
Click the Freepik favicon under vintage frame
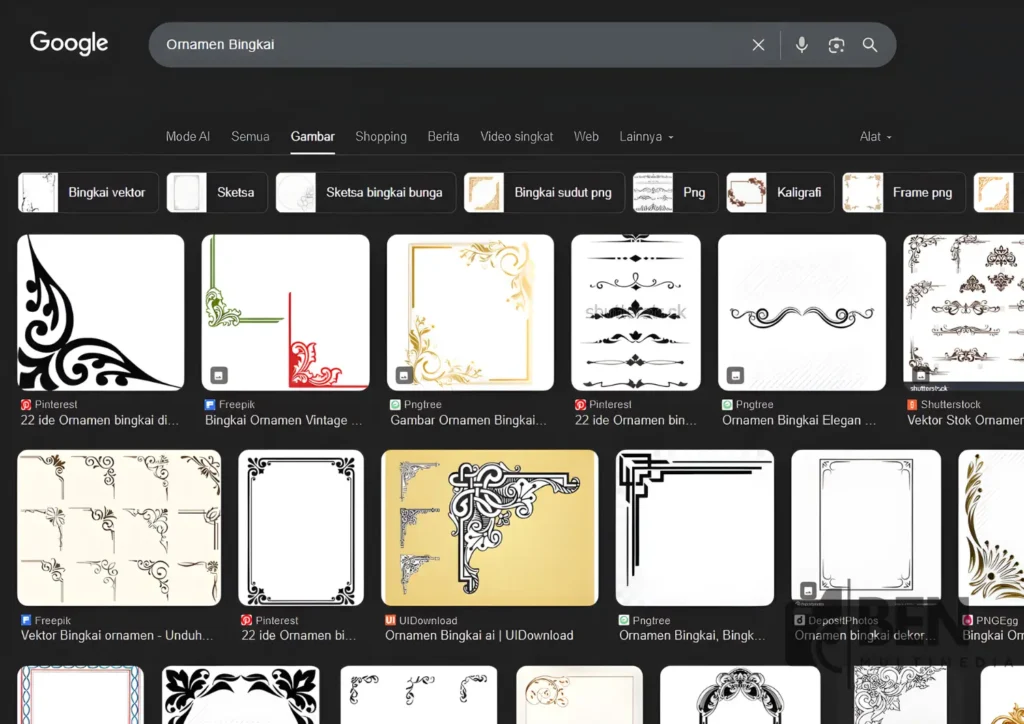[x=210, y=405]
